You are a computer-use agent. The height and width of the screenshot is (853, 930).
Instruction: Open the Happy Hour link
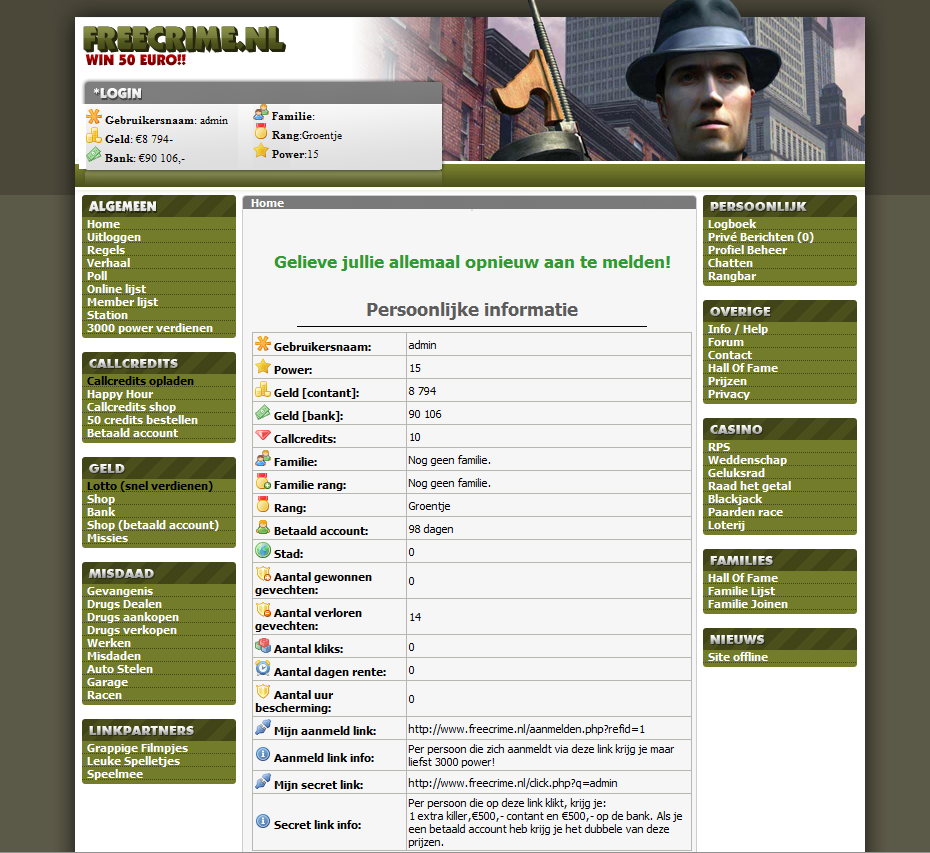tap(120, 394)
